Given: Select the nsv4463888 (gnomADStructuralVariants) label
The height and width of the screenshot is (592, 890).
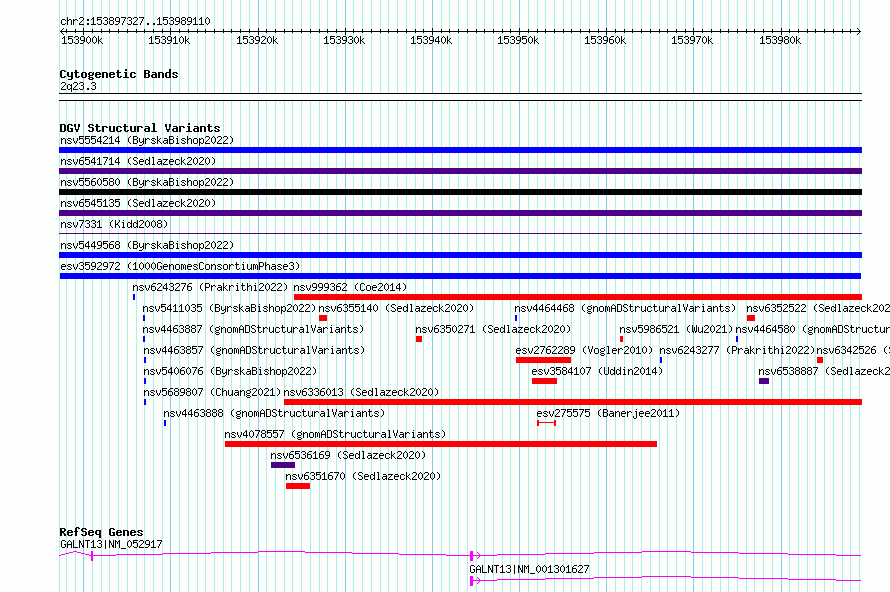Looking at the screenshot, I should coord(274,413).
